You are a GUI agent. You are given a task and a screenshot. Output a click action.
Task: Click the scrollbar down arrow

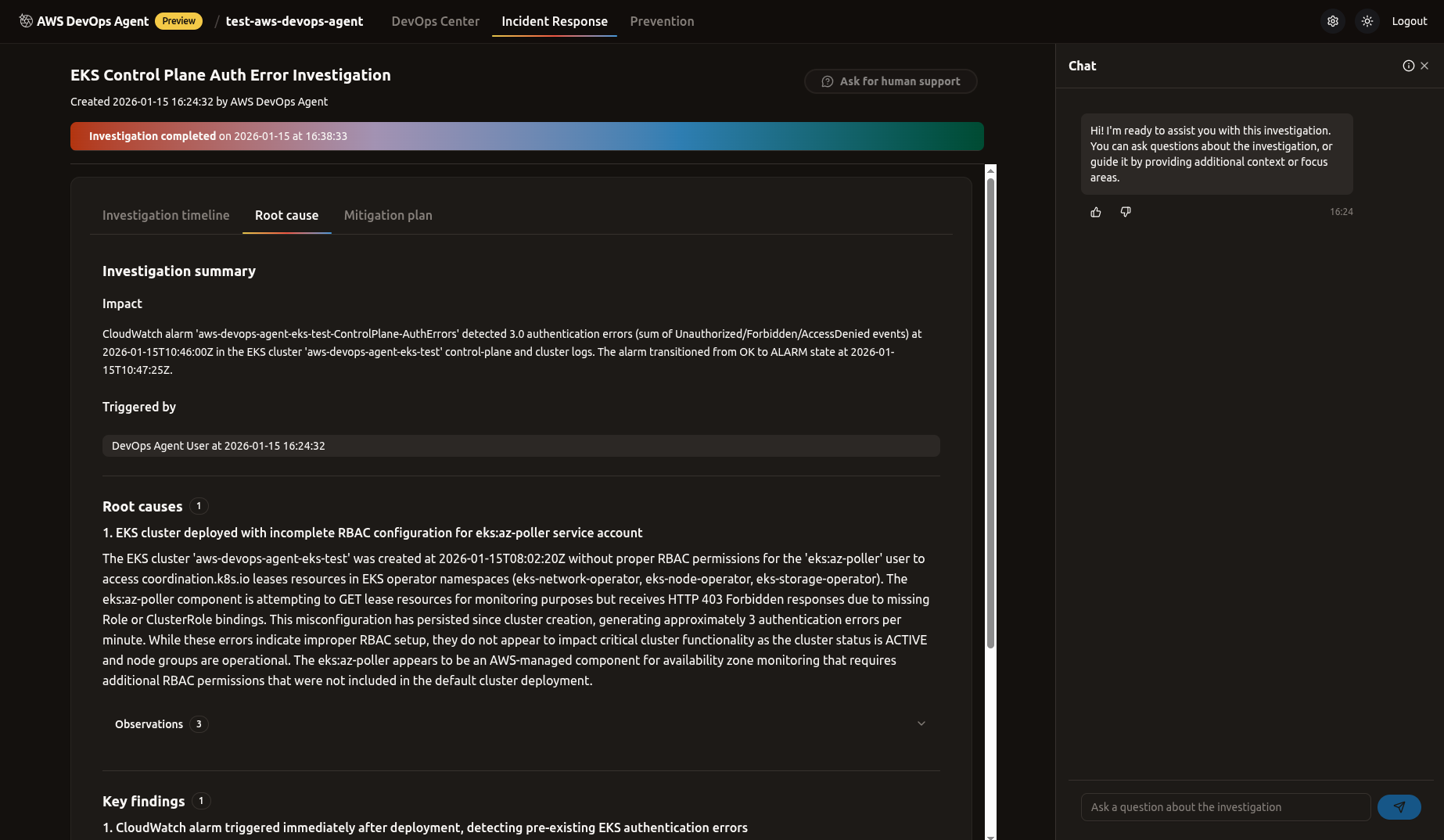click(x=990, y=836)
